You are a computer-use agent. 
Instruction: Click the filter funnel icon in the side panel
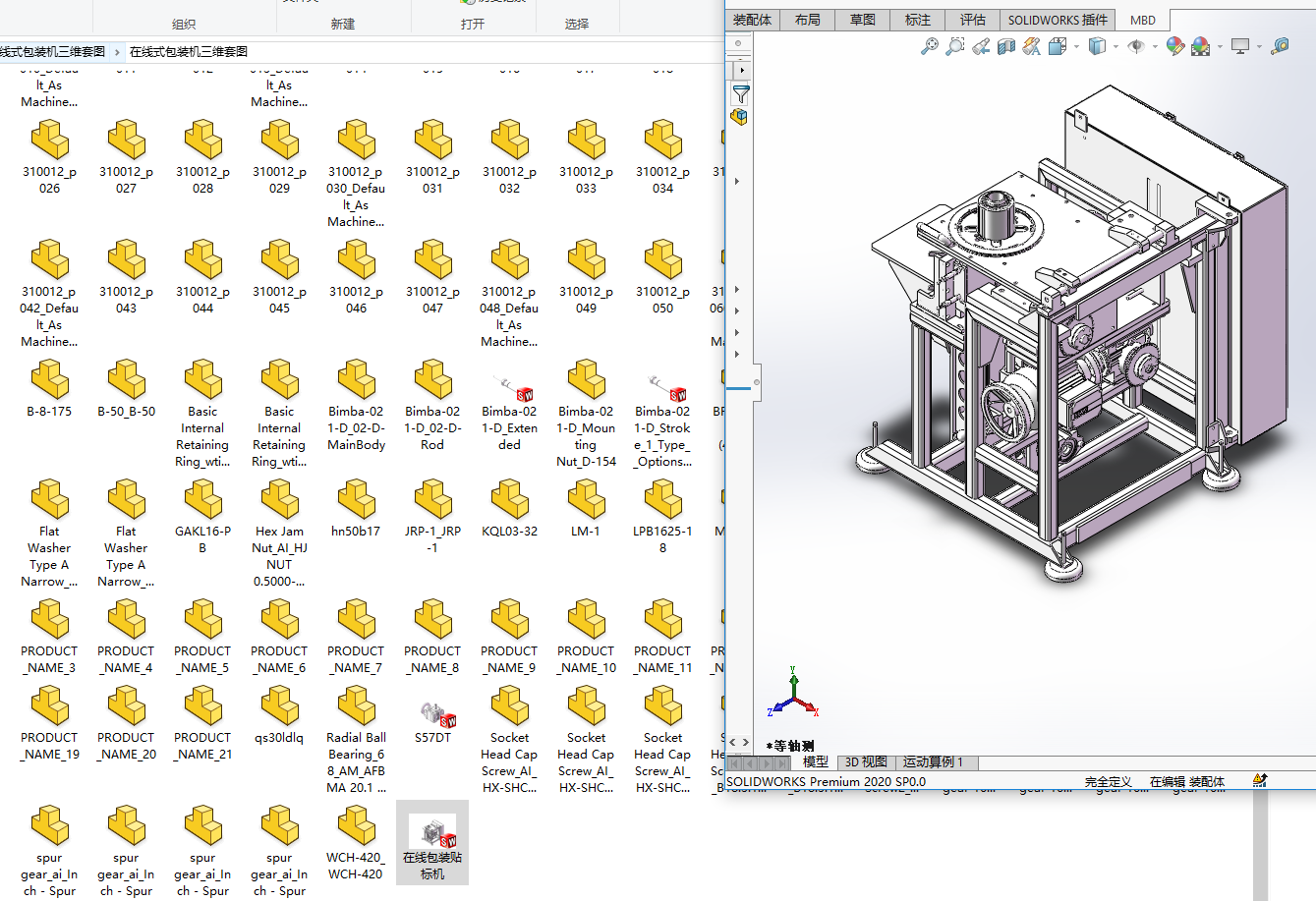pos(741,94)
